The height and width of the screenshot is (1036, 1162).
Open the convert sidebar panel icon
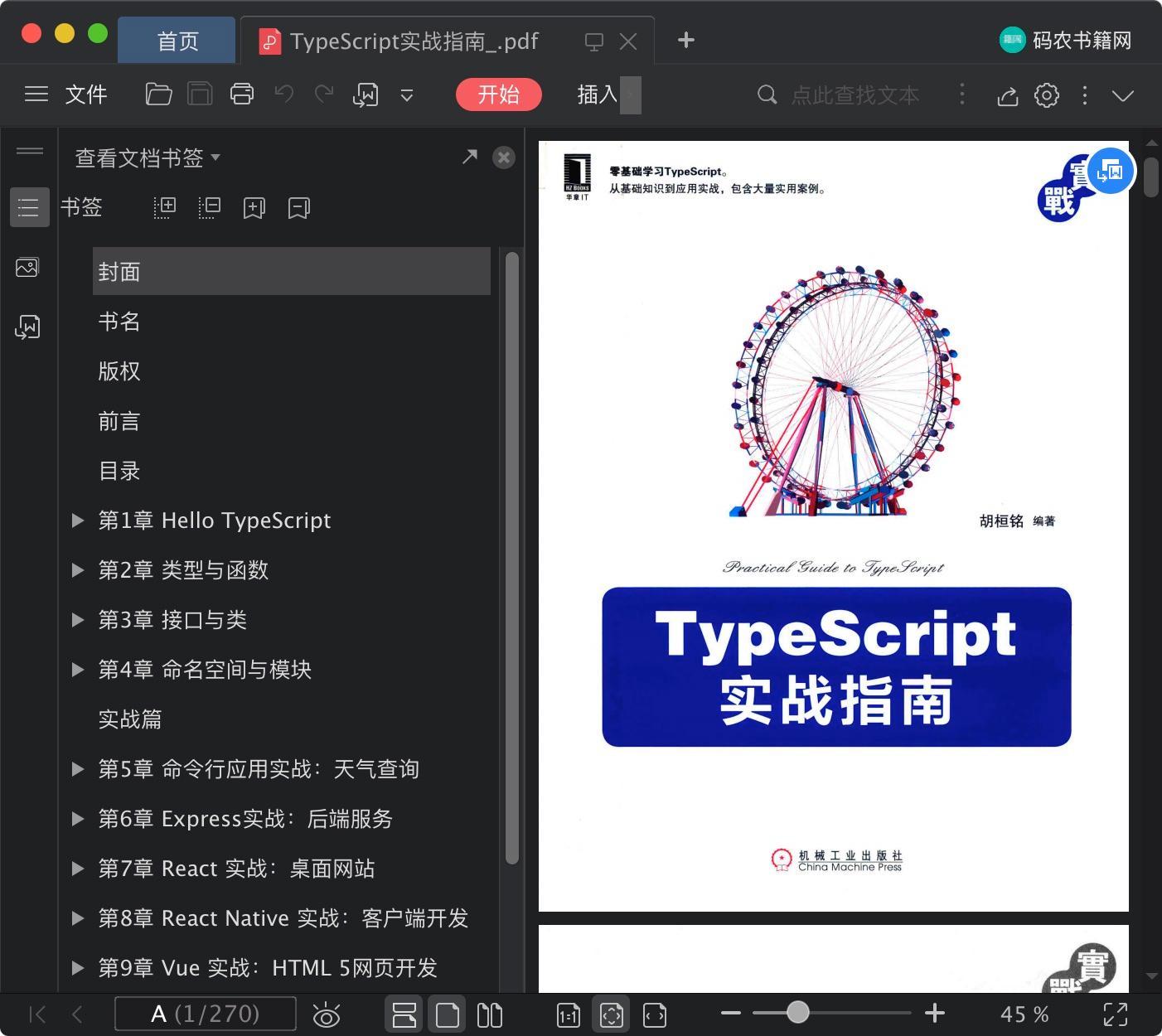click(27, 327)
